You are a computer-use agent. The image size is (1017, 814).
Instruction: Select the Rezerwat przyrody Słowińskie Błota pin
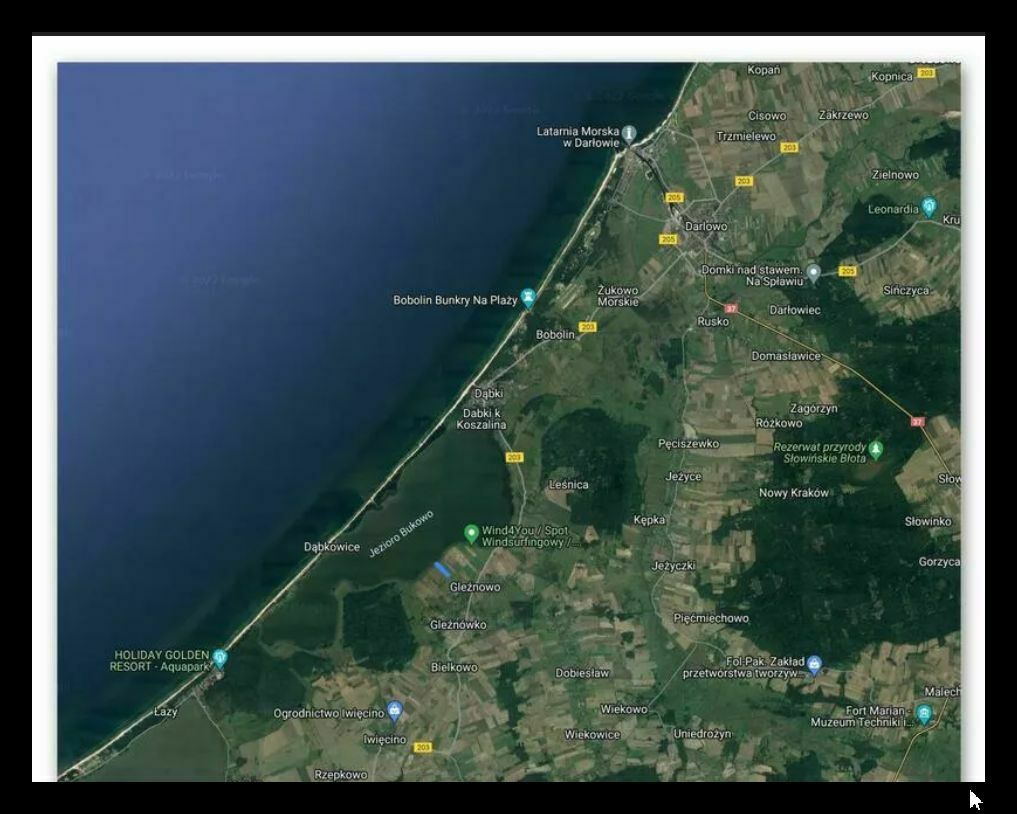(x=876, y=450)
